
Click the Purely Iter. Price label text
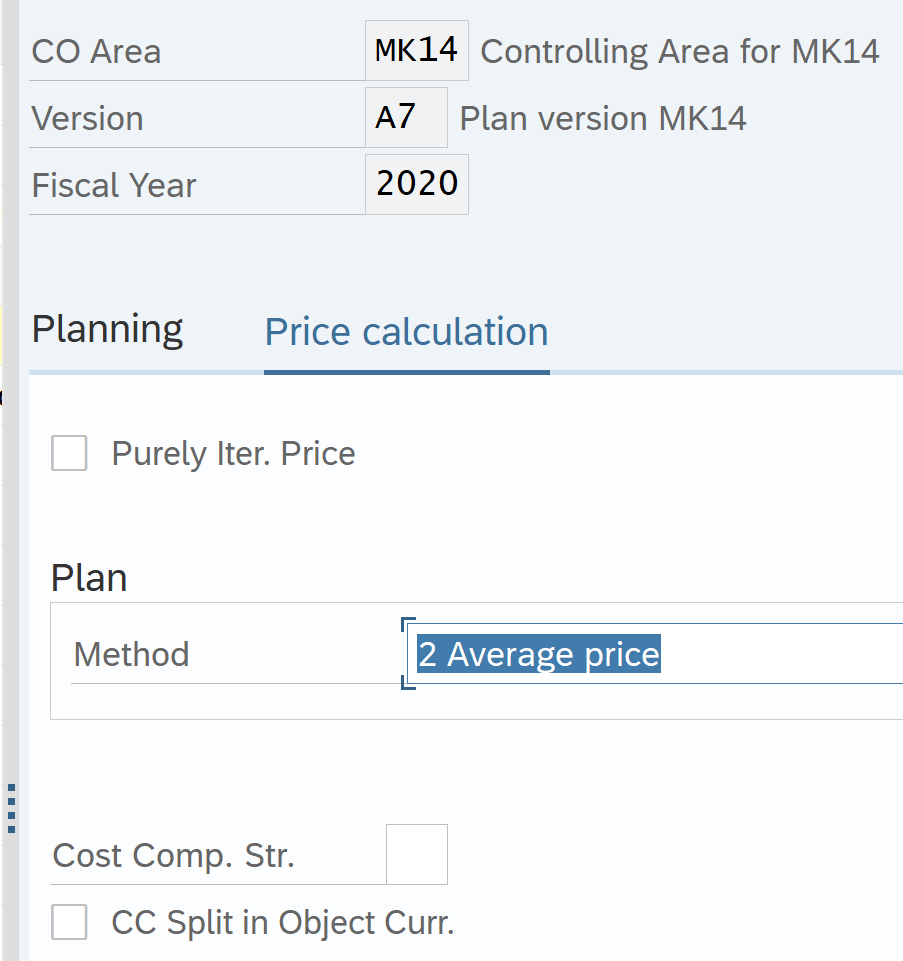[233, 454]
